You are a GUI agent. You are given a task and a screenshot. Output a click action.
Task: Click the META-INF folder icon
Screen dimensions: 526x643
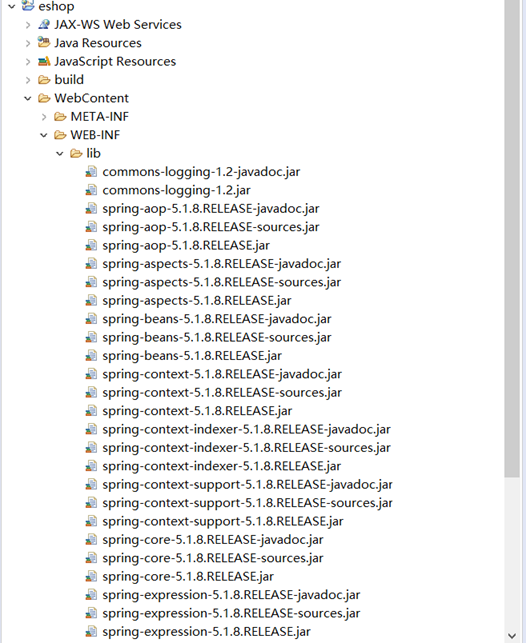point(60,116)
